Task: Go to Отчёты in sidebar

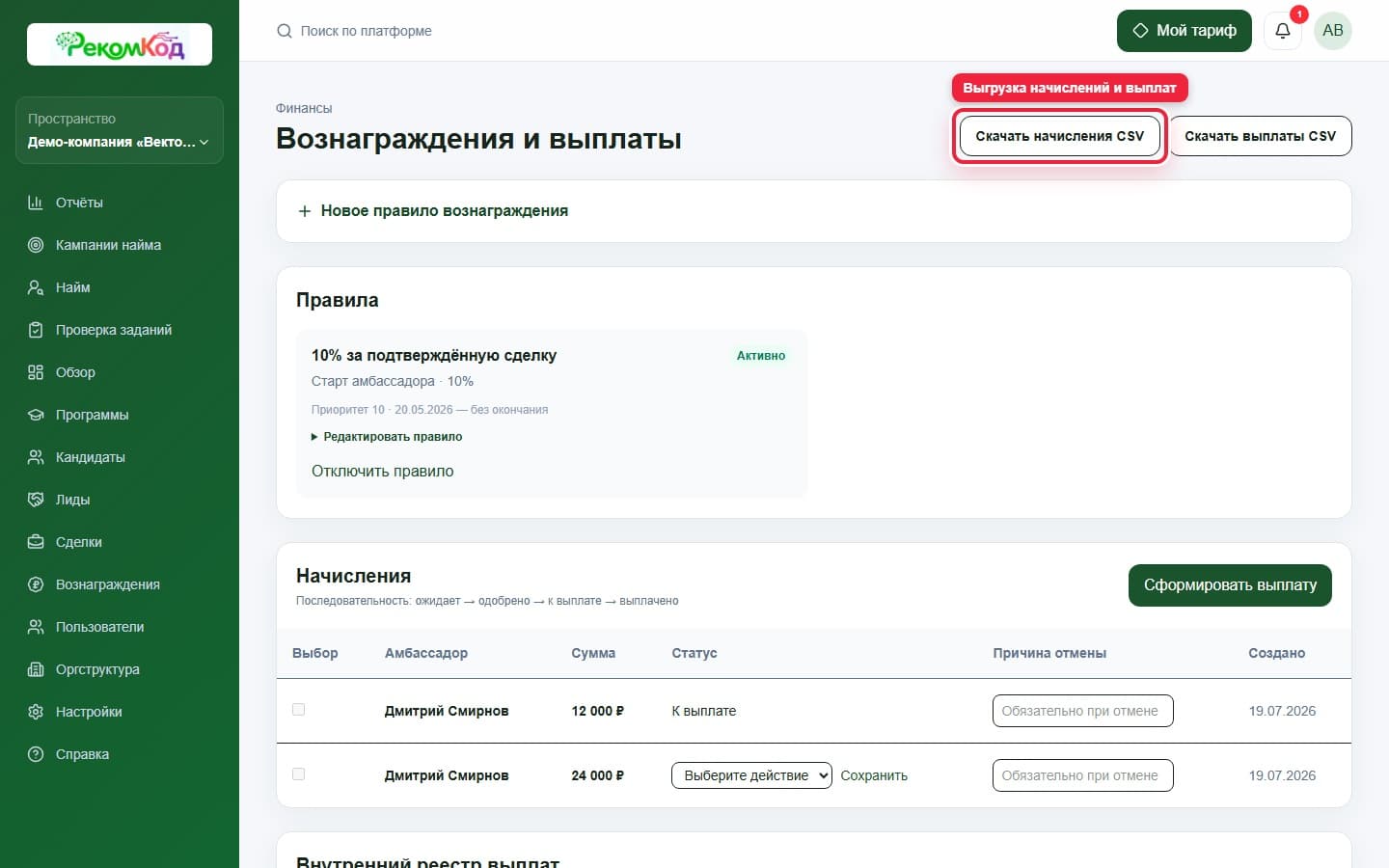Action: pos(120,203)
